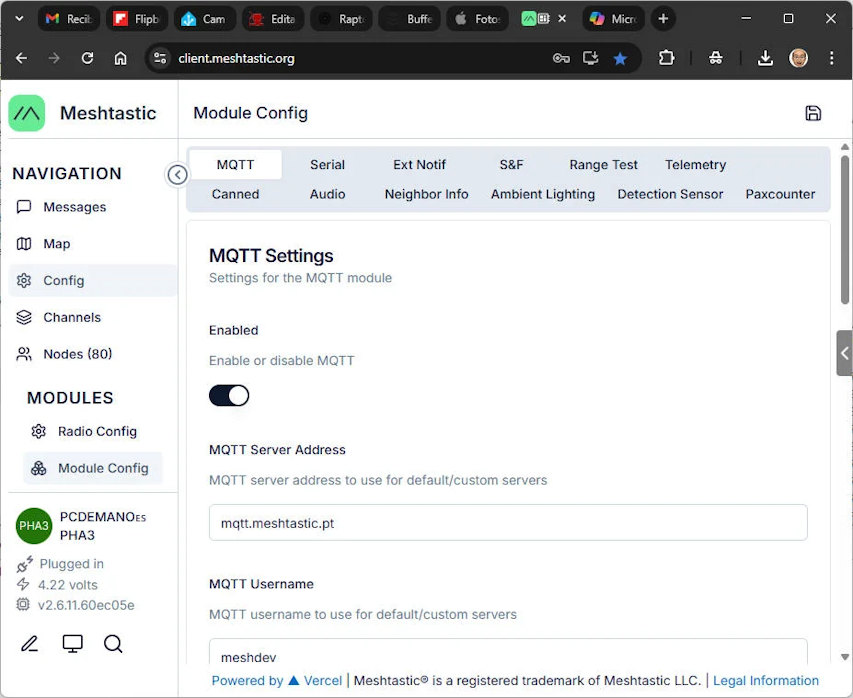
Task: Click the incognito-style hat icon in toolbar
Action: (x=715, y=58)
